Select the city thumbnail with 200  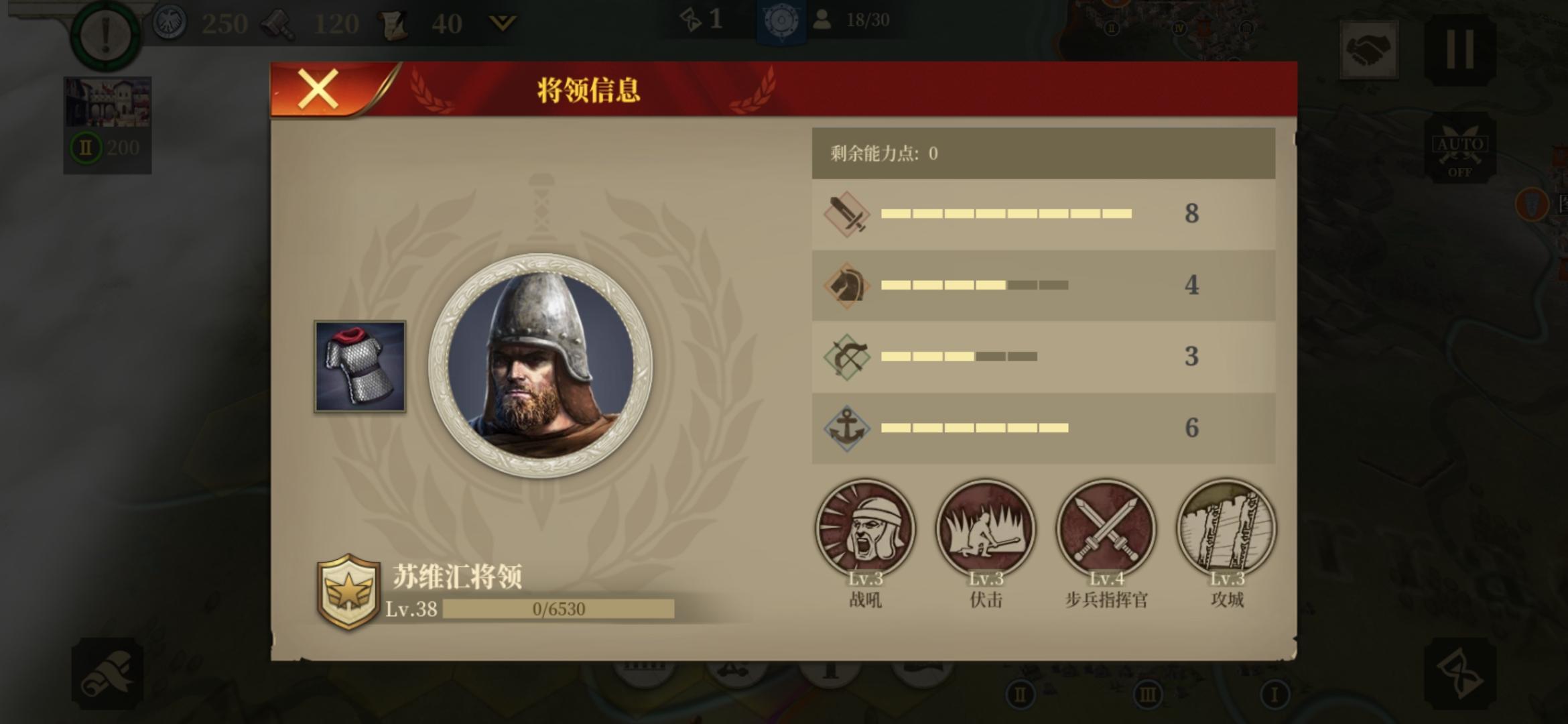[107, 125]
